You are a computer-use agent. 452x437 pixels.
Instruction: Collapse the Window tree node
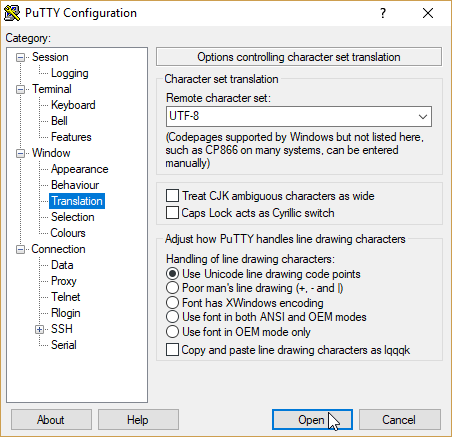pyautogui.click(x=21, y=154)
